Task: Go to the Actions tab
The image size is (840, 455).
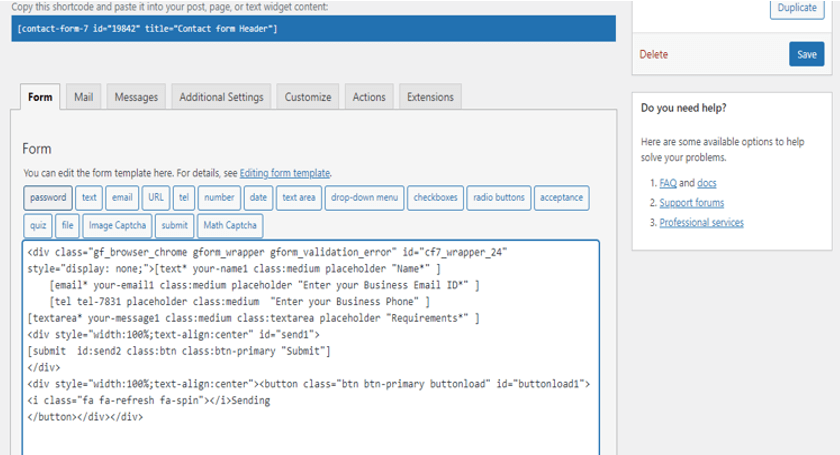Action: pyautogui.click(x=369, y=97)
